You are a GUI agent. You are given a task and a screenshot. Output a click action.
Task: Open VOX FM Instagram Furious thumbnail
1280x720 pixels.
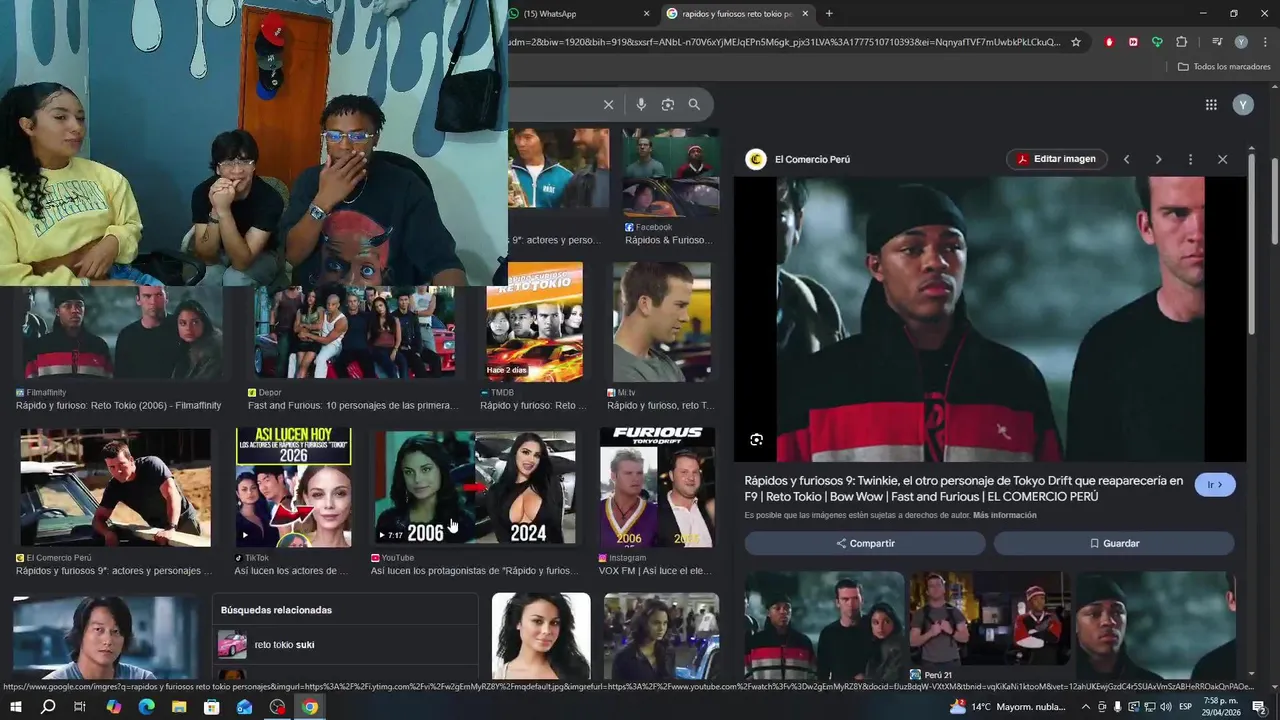pyautogui.click(x=657, y=488)
